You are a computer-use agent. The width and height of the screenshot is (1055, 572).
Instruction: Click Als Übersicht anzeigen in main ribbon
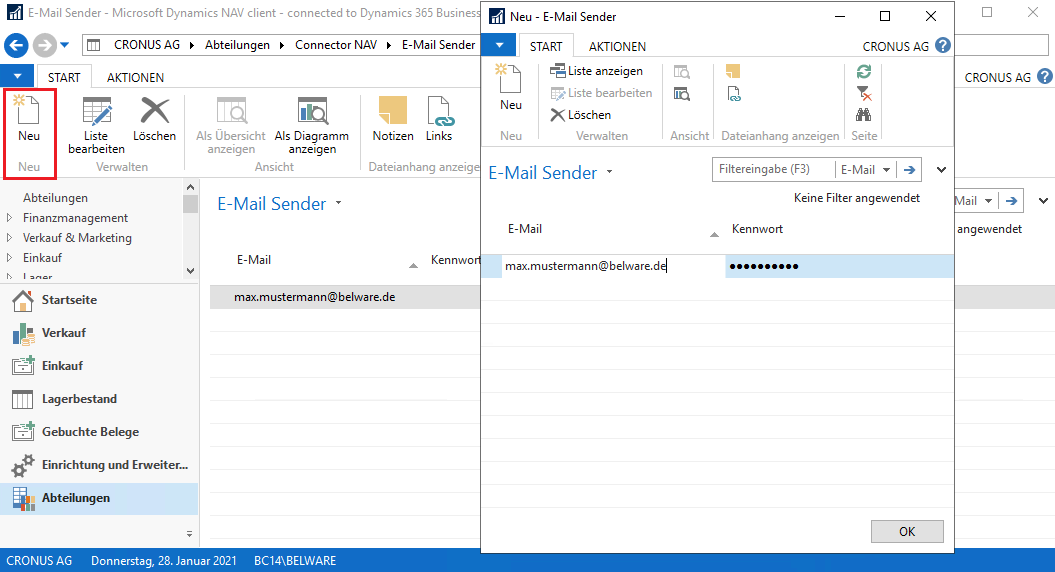click(231, 126)
